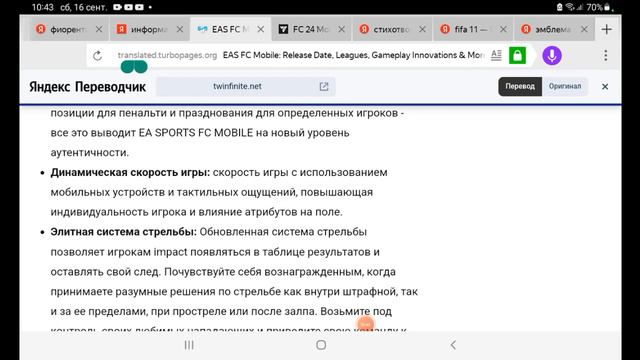640x360 pixels.
Task: Click the external link icon beside twinfinite.net
Action: (324, 87)
